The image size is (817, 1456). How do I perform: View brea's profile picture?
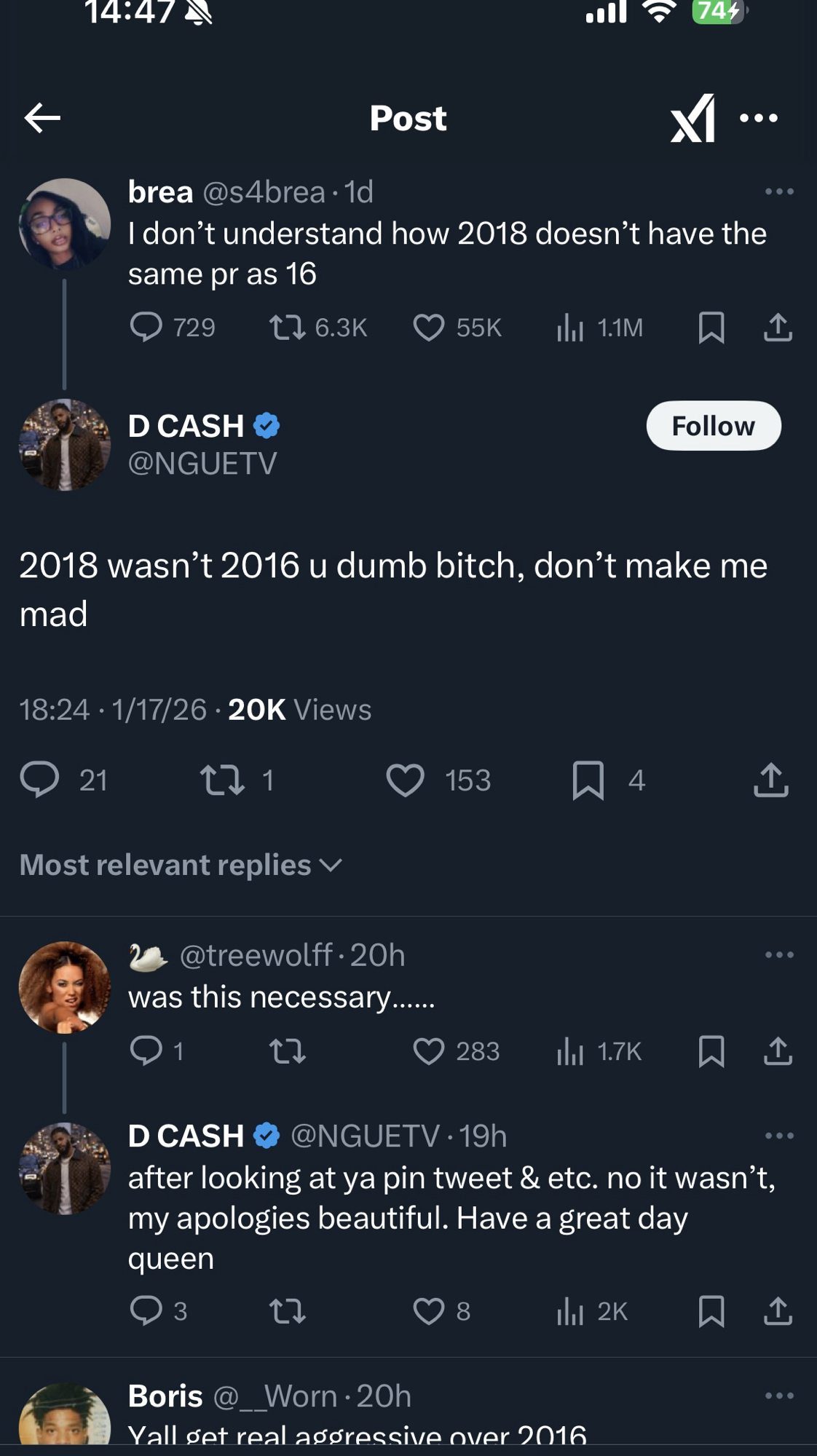(x=65, y=224)
